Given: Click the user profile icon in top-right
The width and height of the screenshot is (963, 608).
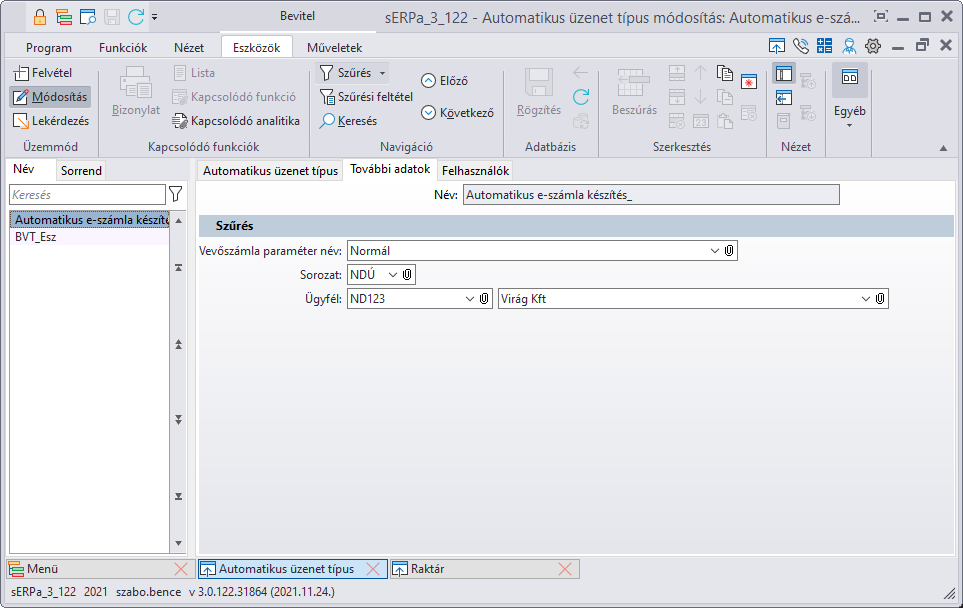Looking at the screenshot, I should tap(849, 46).
